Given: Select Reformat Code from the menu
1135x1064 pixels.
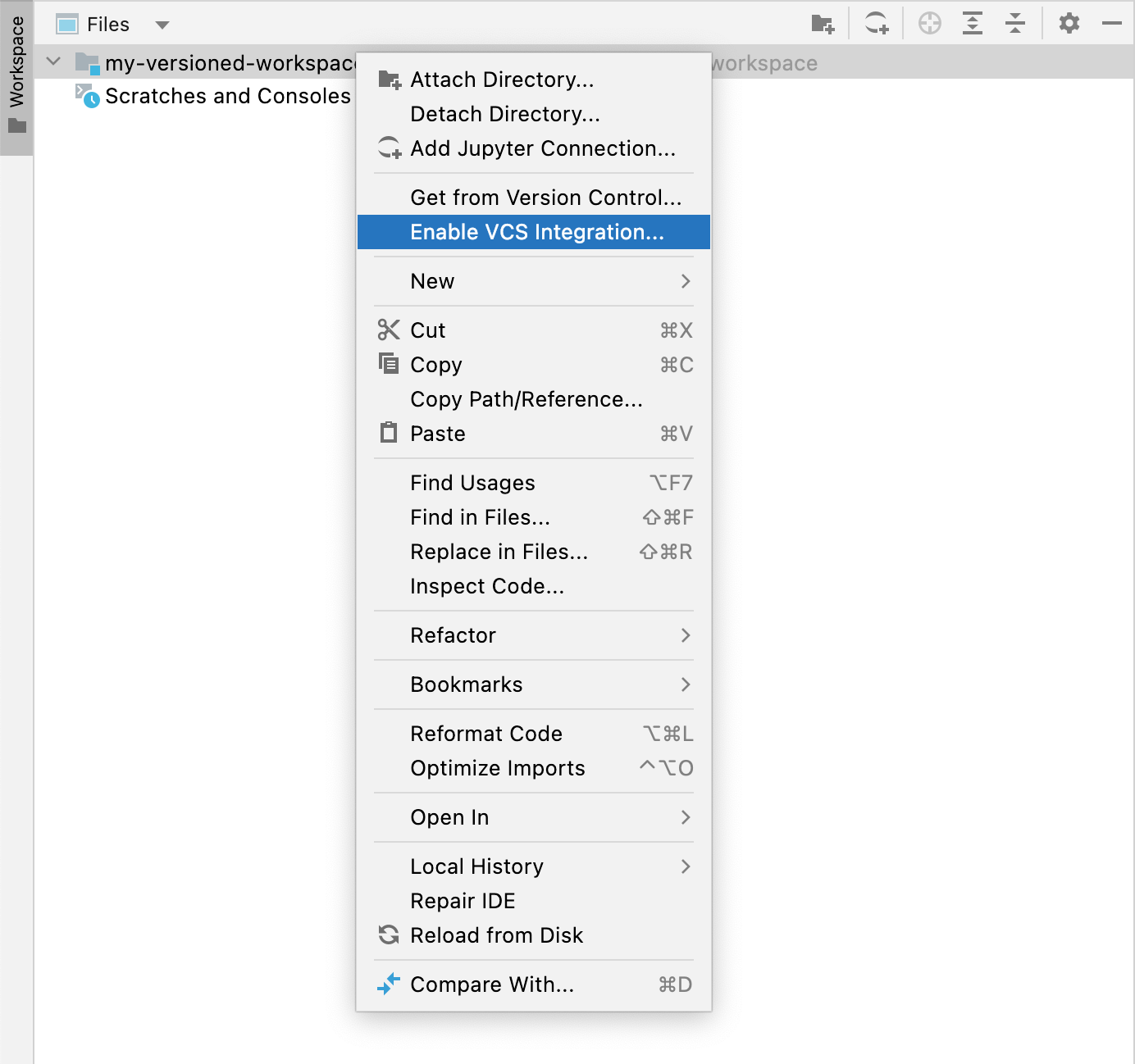Looking at the screenshot, I should 486,733.
